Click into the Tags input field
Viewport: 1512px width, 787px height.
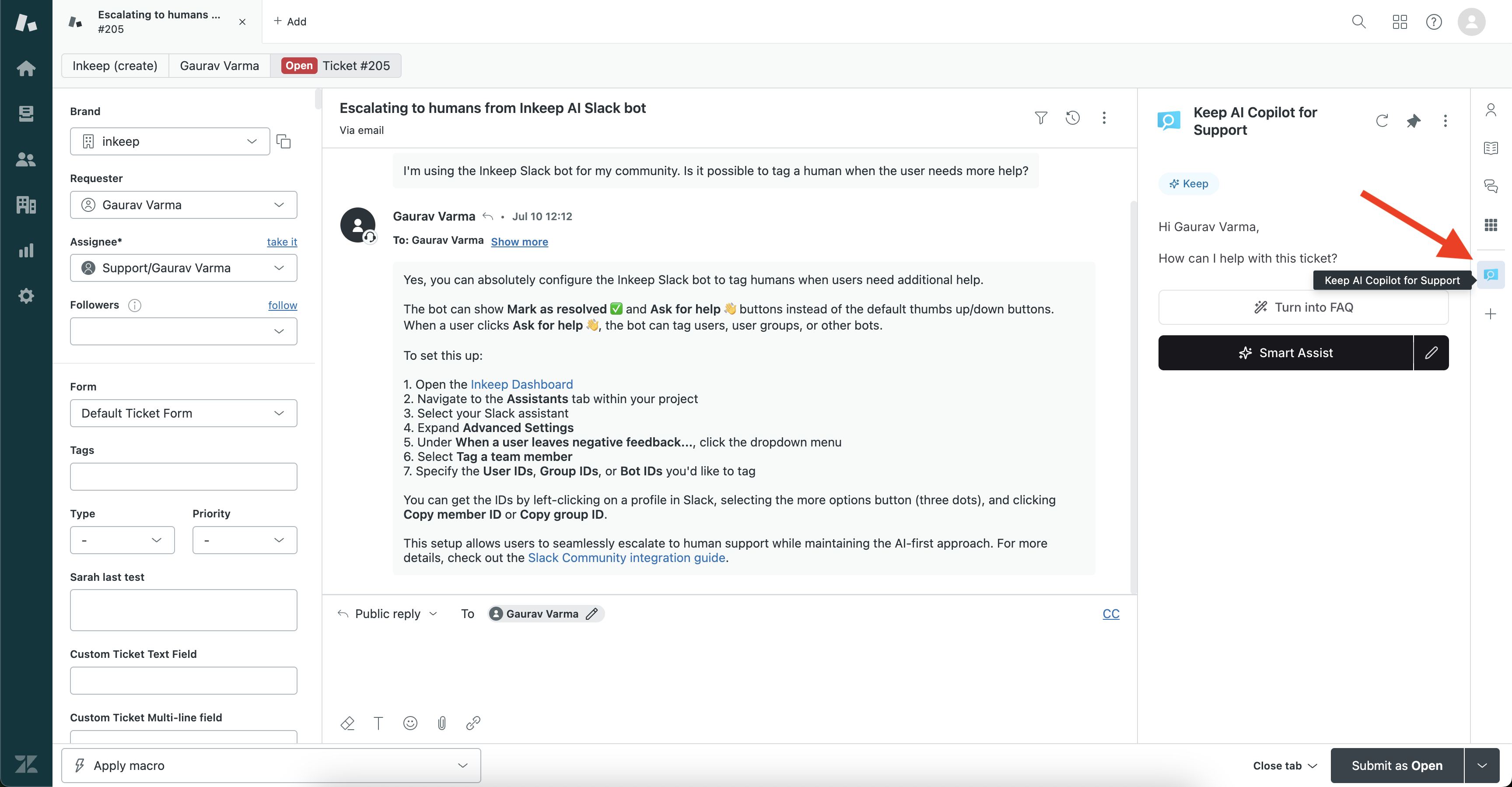pos(183,477)
